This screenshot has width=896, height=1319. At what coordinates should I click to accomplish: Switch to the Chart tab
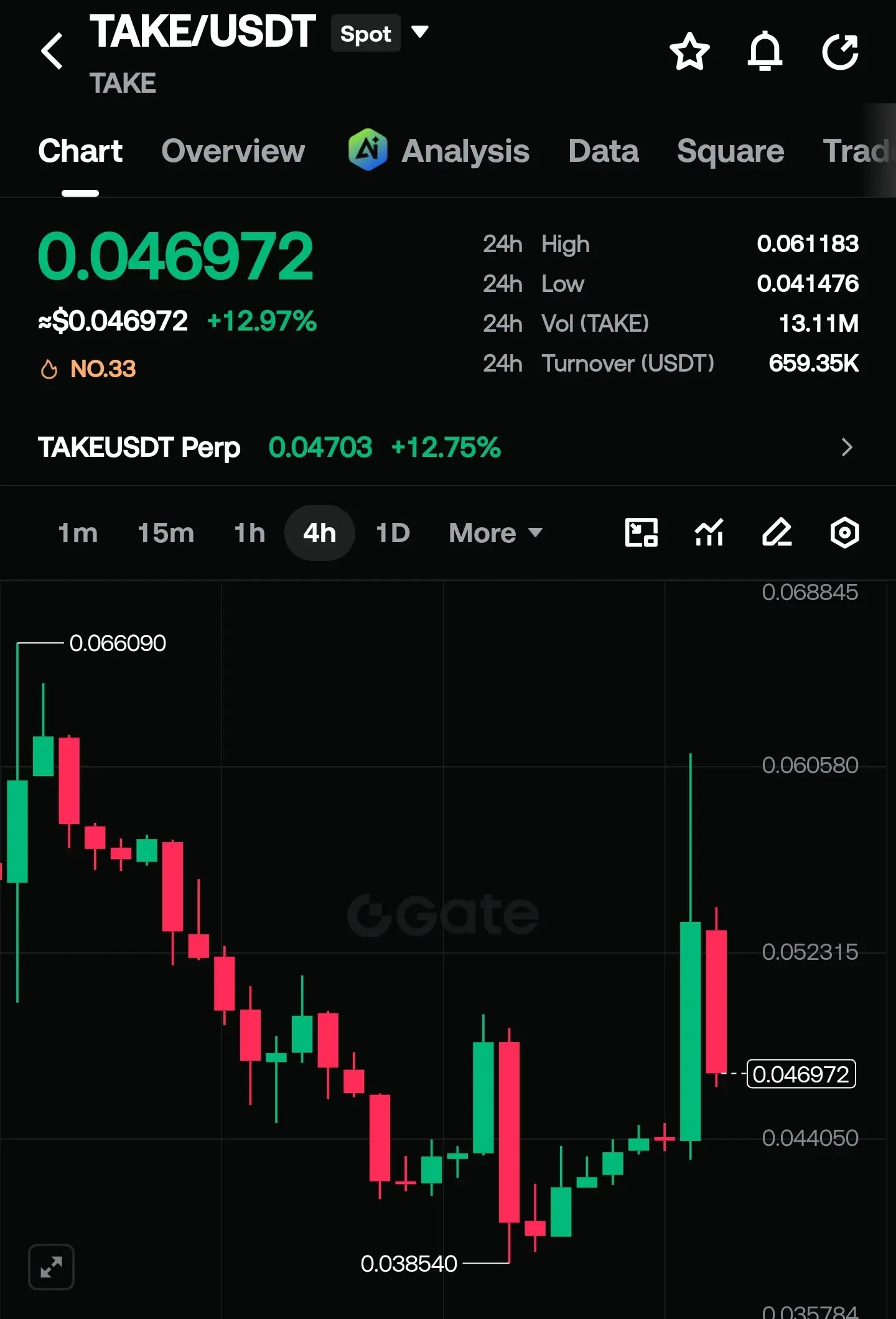(x=80, y=151)
